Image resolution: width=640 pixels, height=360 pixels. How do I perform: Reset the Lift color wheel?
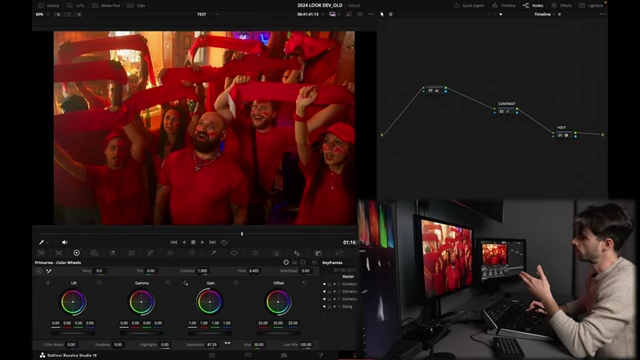(100, 283)
